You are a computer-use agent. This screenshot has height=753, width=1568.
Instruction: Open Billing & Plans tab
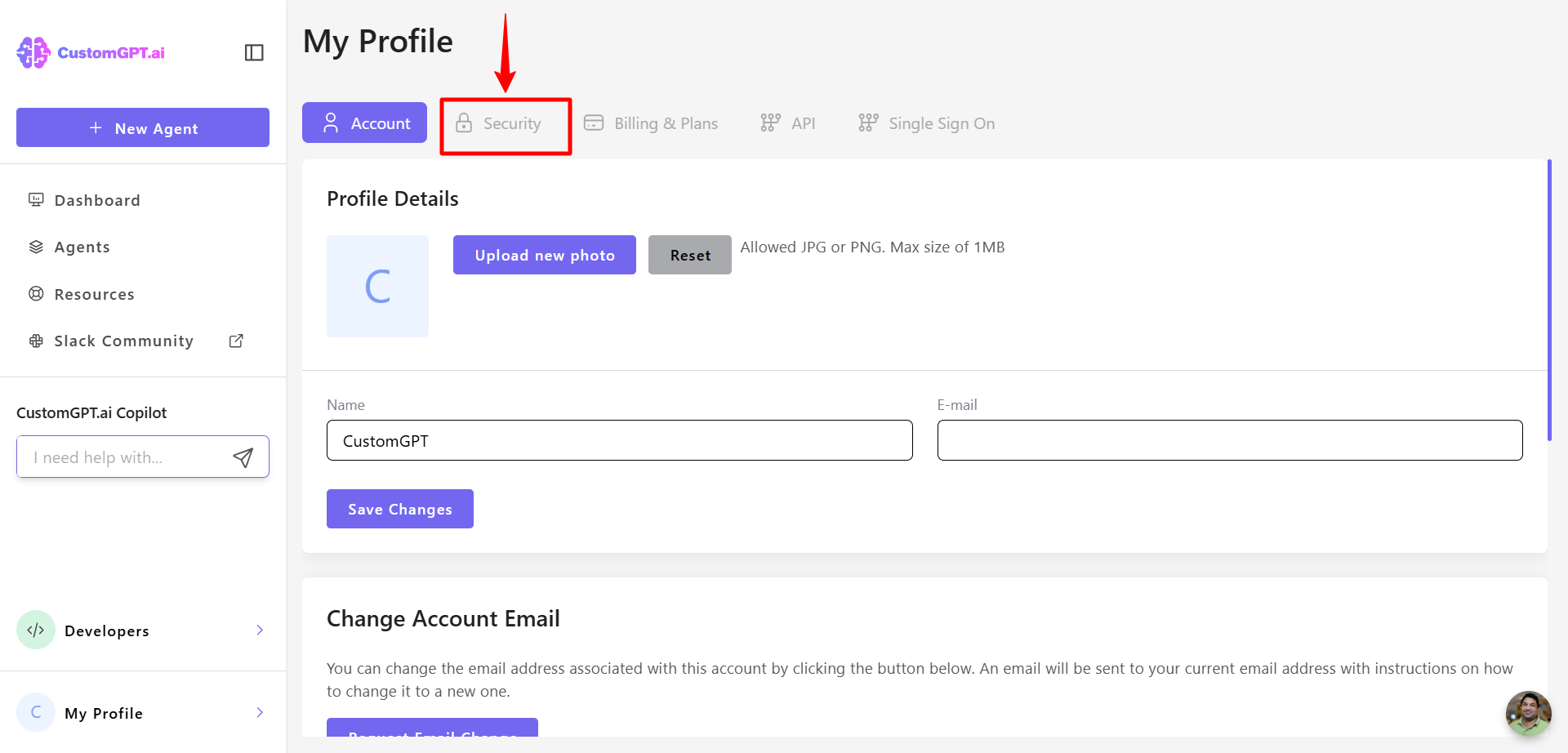[x=651, y=123]
